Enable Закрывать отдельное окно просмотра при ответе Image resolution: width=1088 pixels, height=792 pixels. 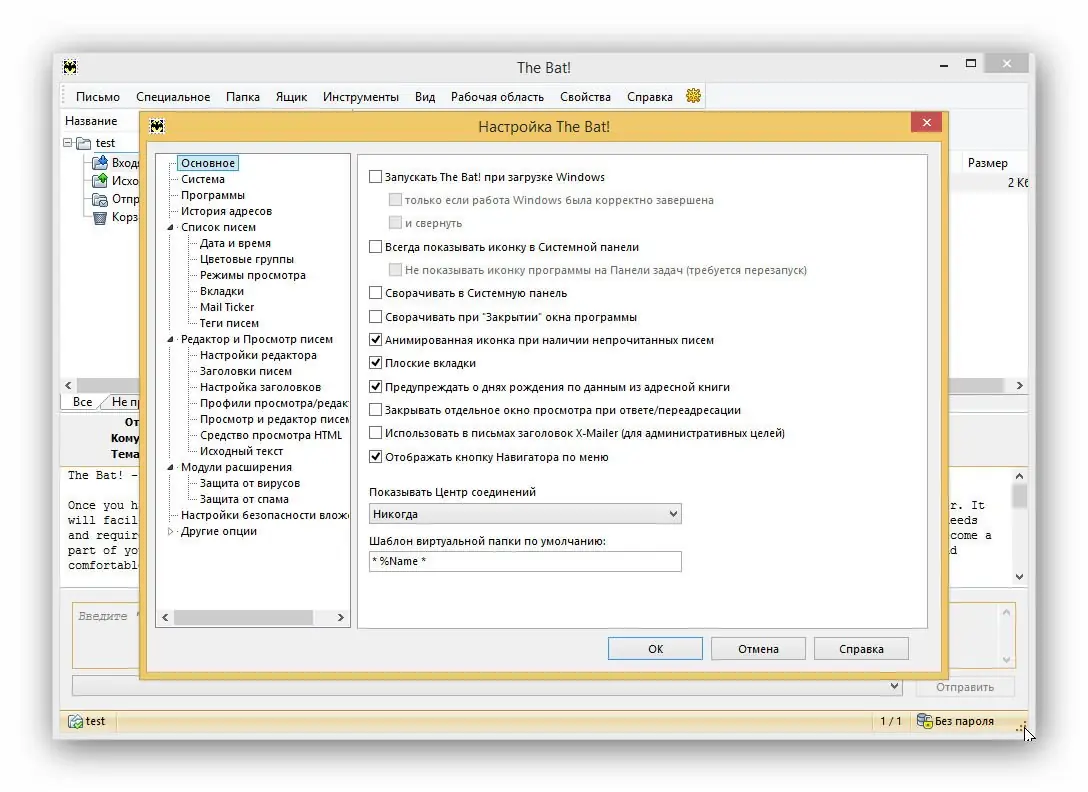[x=375, y=410]
